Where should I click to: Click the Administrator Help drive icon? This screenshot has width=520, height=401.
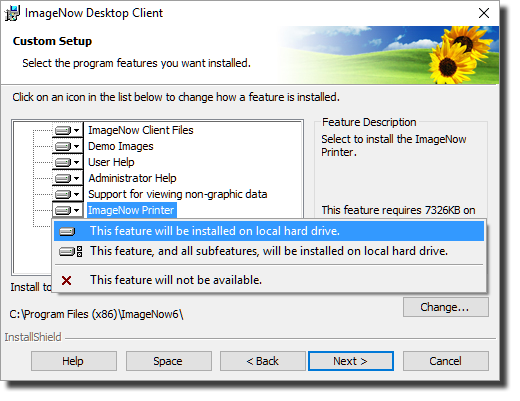pyautogui.click(x=63, y=178)
